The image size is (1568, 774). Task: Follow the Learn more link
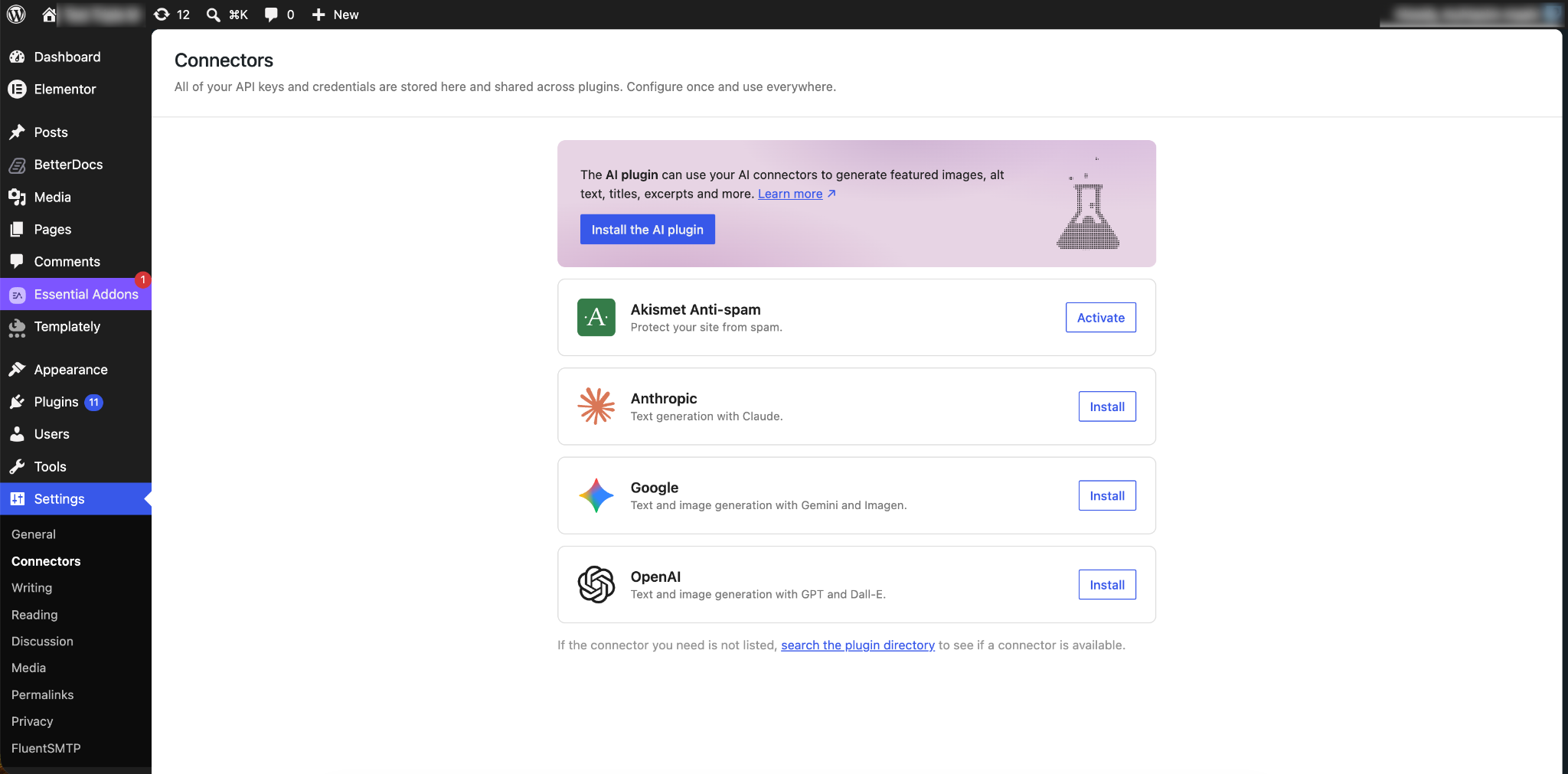tap(790, 194)
